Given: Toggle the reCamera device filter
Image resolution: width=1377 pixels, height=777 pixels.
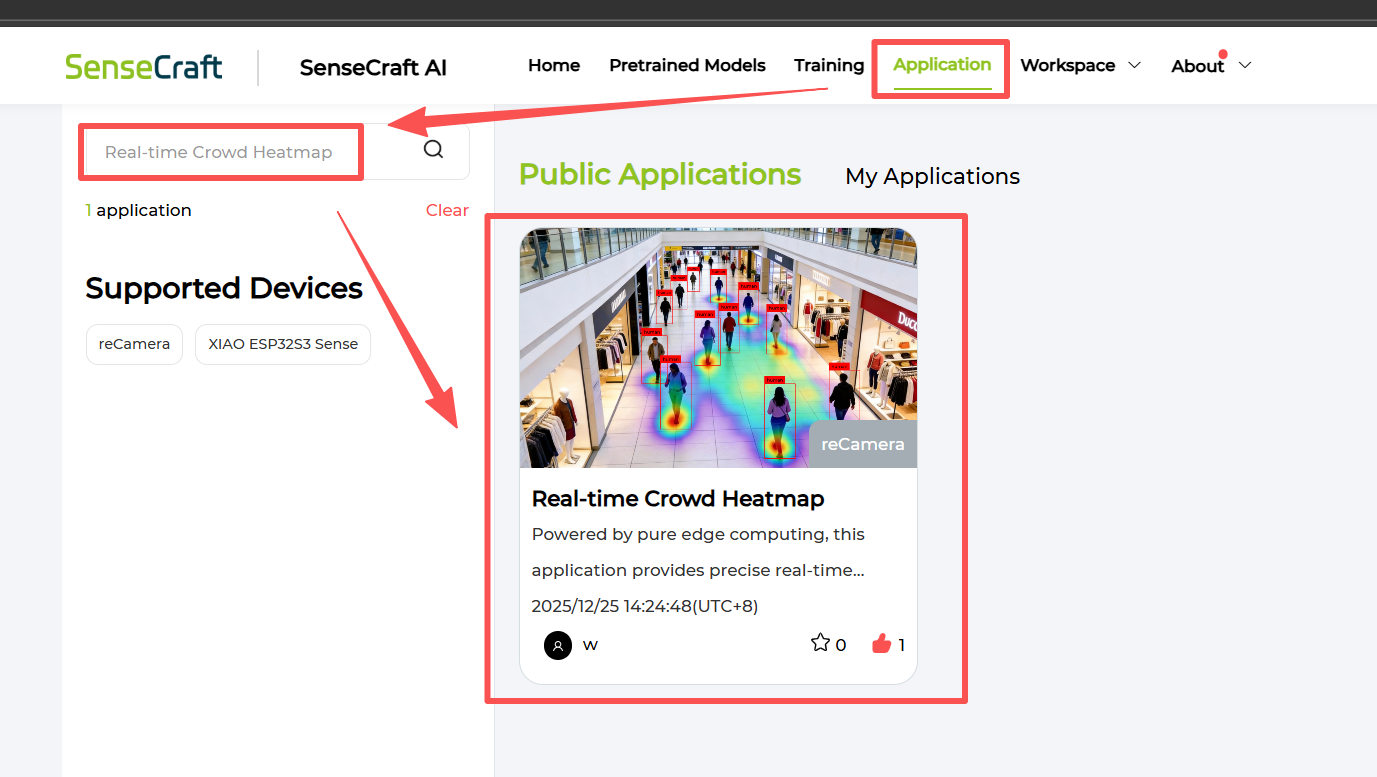Looking at the screenshot, I should point(134,344).
